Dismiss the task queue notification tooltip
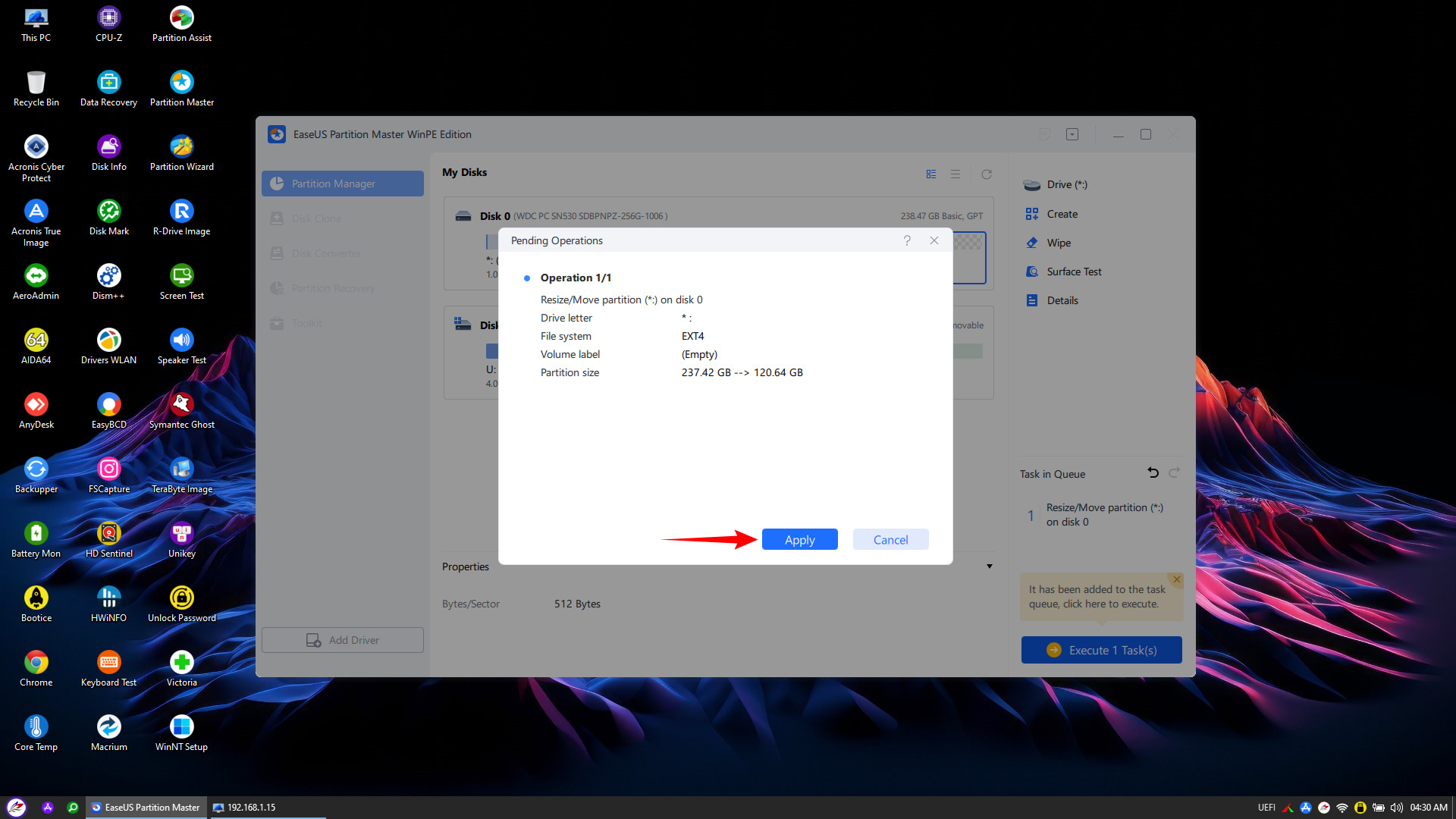 [1177, 579]
